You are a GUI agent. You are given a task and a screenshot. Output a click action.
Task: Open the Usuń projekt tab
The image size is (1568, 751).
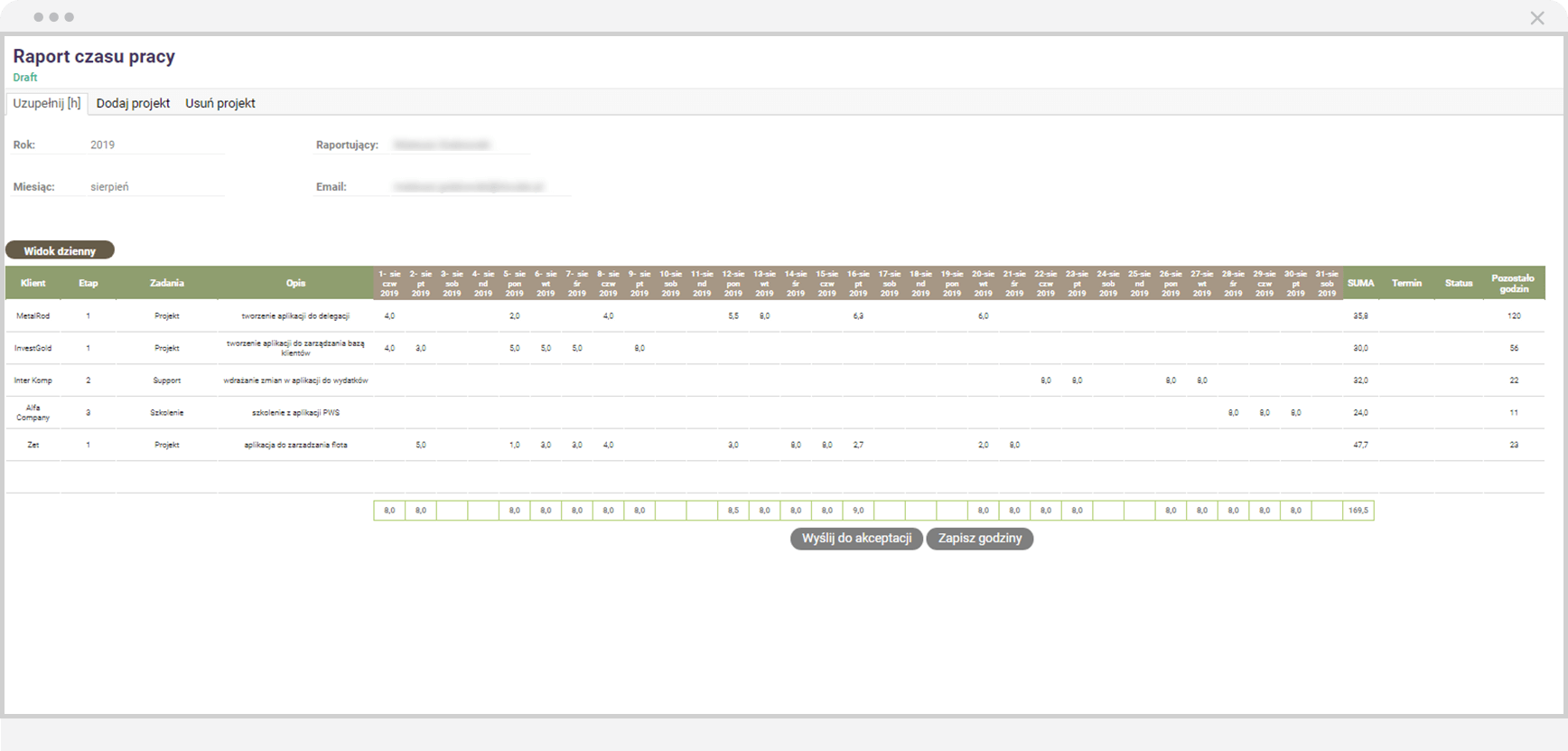tap(220, 103)
